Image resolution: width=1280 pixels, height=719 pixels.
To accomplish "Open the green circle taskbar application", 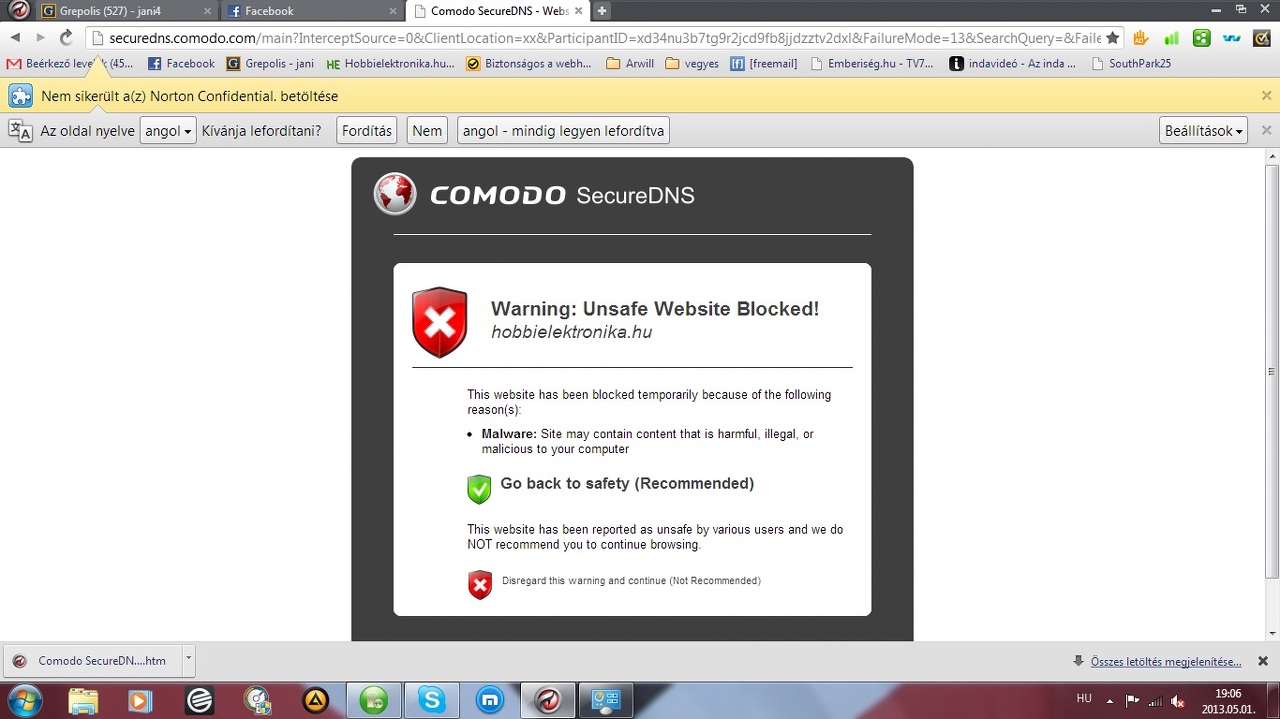I will [x=374, y=700].
